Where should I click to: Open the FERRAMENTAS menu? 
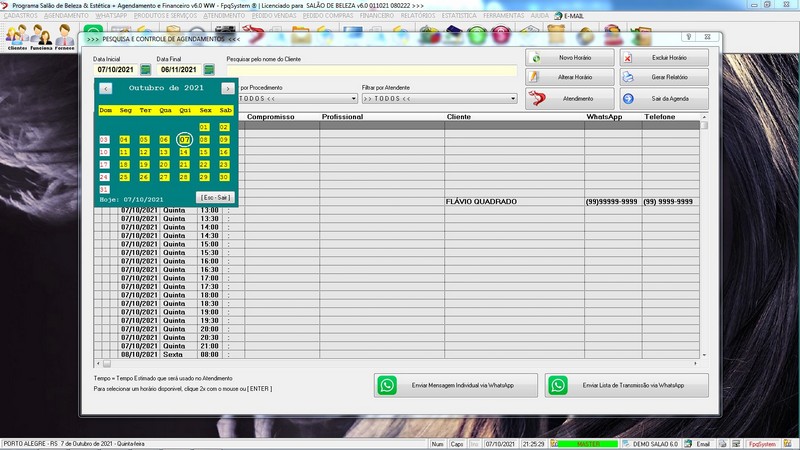(x=504, y=16)
